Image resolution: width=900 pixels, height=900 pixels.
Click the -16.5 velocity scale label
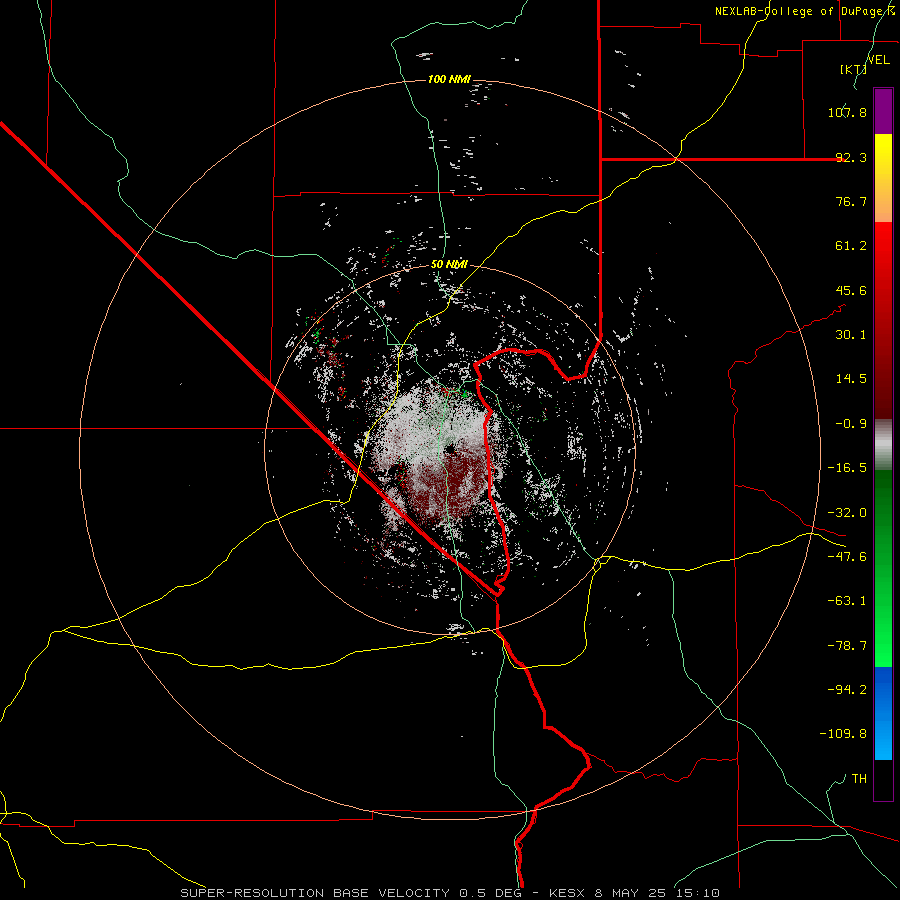click(847, 468)
